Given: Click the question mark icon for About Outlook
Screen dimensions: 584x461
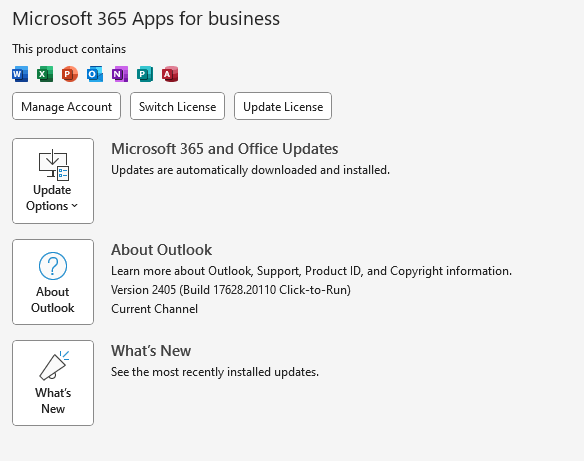Looking at the screenshot, I should (x=53, y=266).
